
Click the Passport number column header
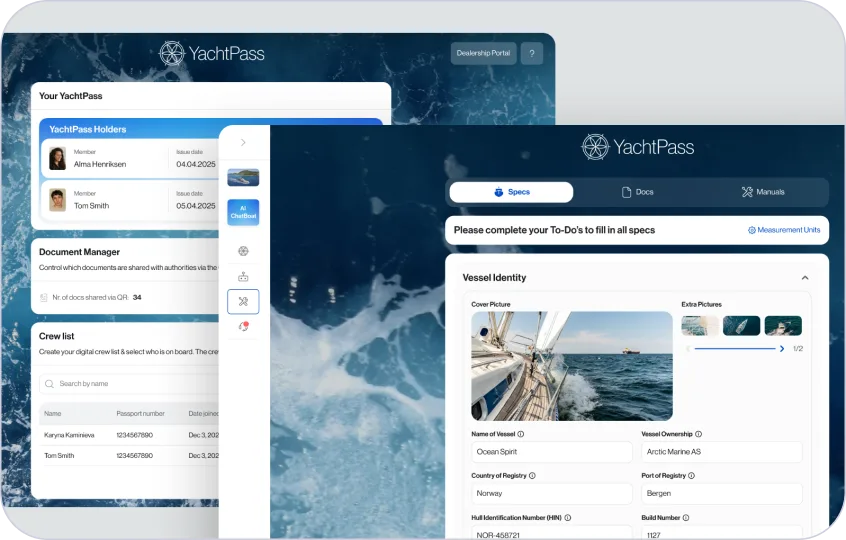140,413
